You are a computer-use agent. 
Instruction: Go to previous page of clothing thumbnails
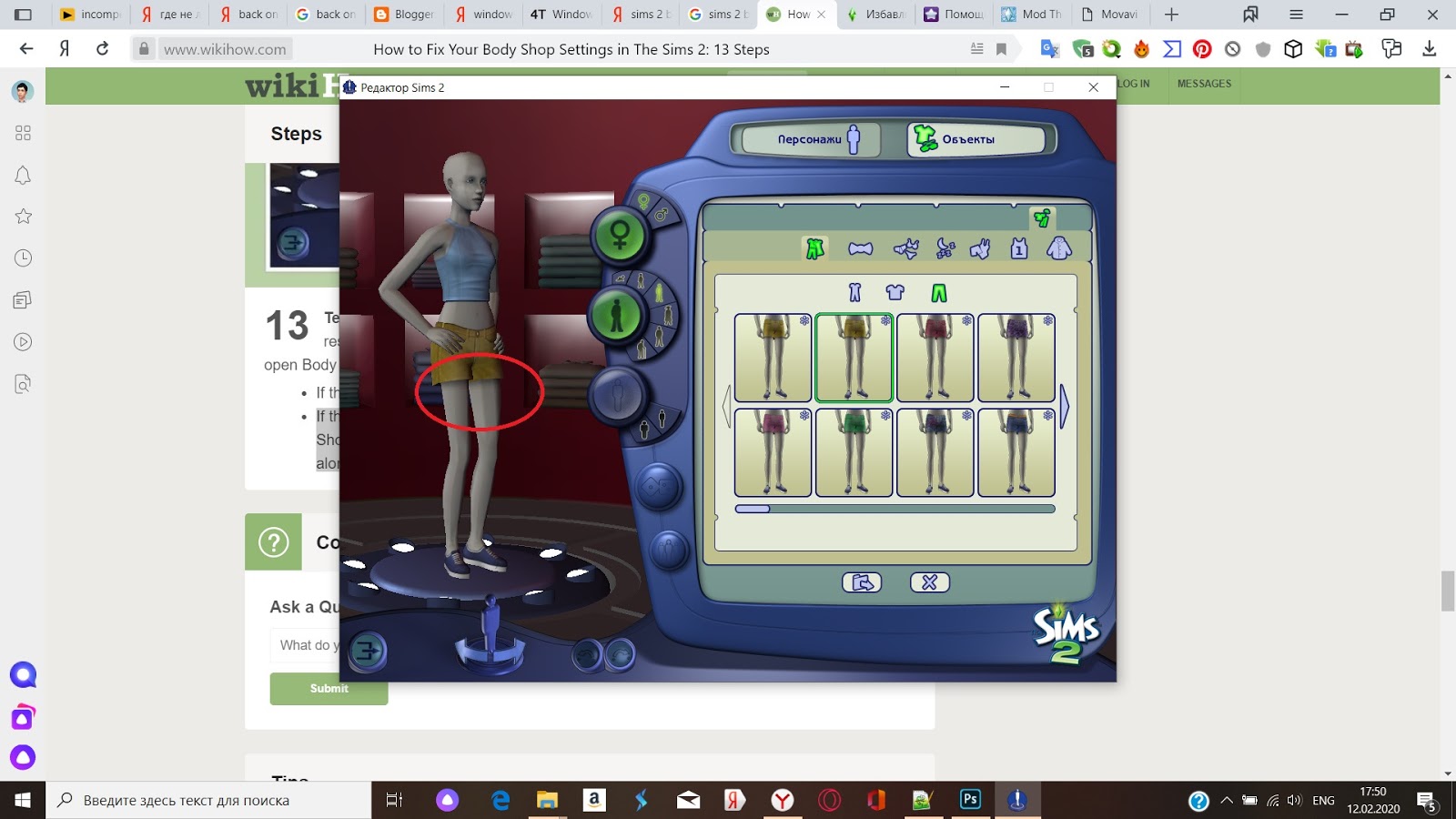726,405
